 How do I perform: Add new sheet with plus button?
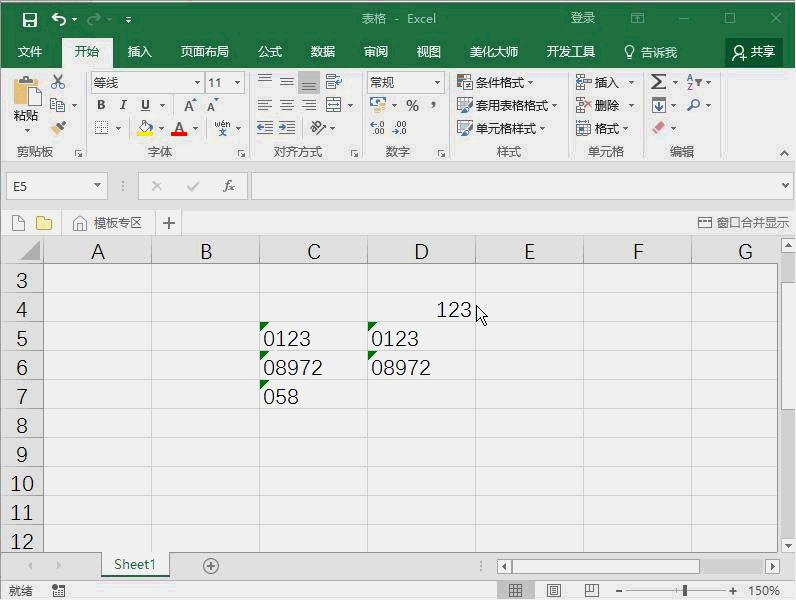(211, 565)
